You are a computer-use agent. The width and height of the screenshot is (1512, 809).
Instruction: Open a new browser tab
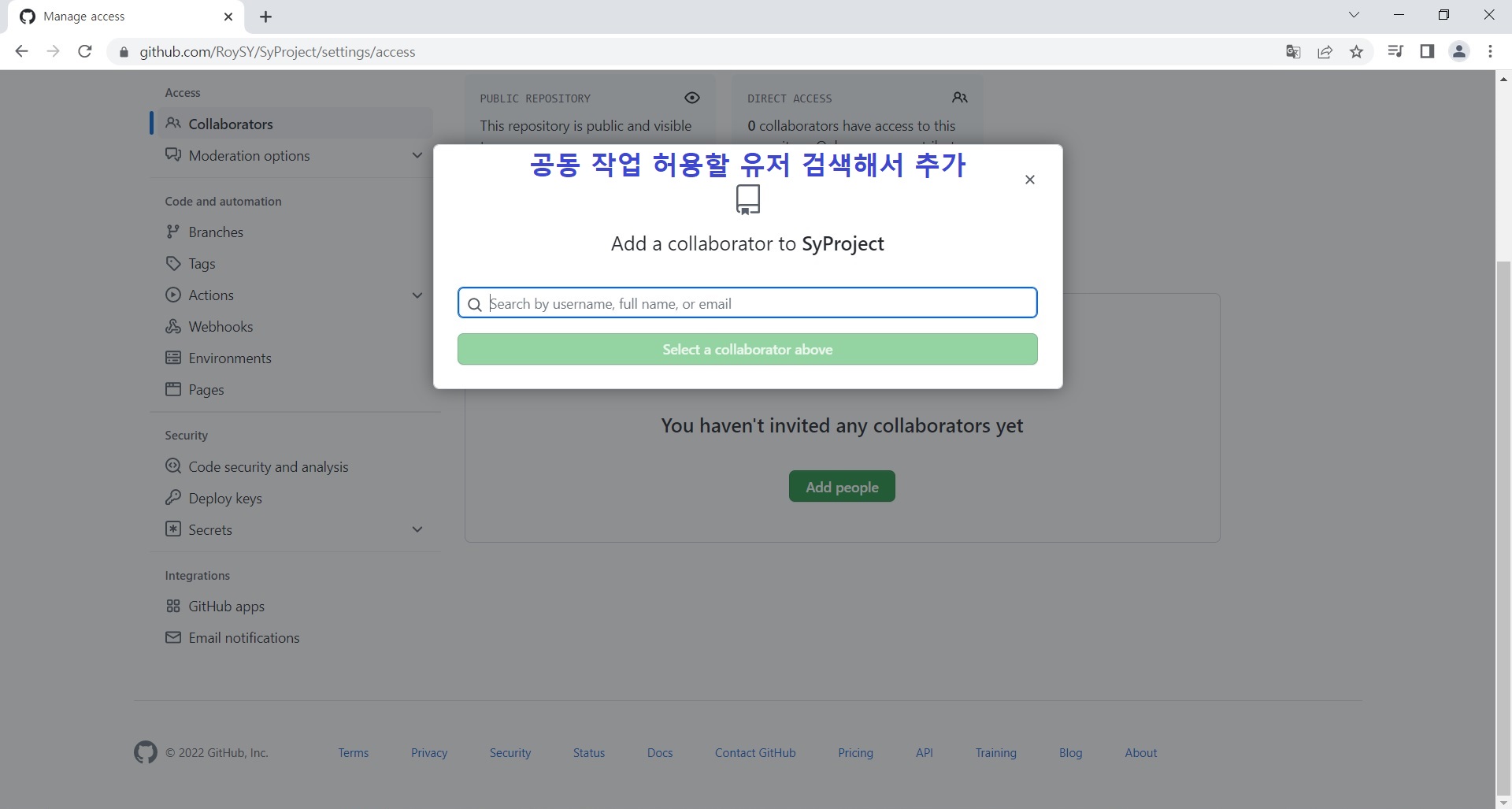[265, 17]
